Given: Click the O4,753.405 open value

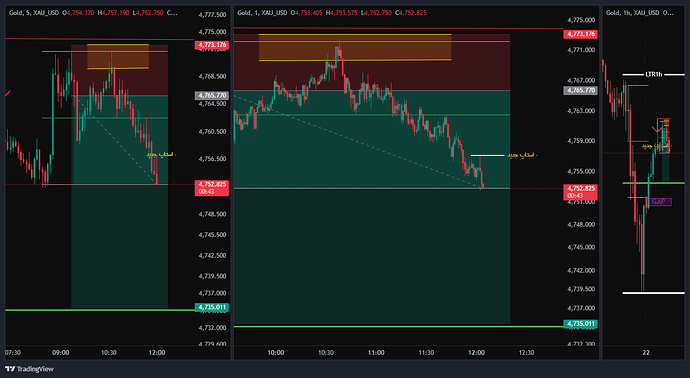Looking at the screenshot, I should click(307, 13).
